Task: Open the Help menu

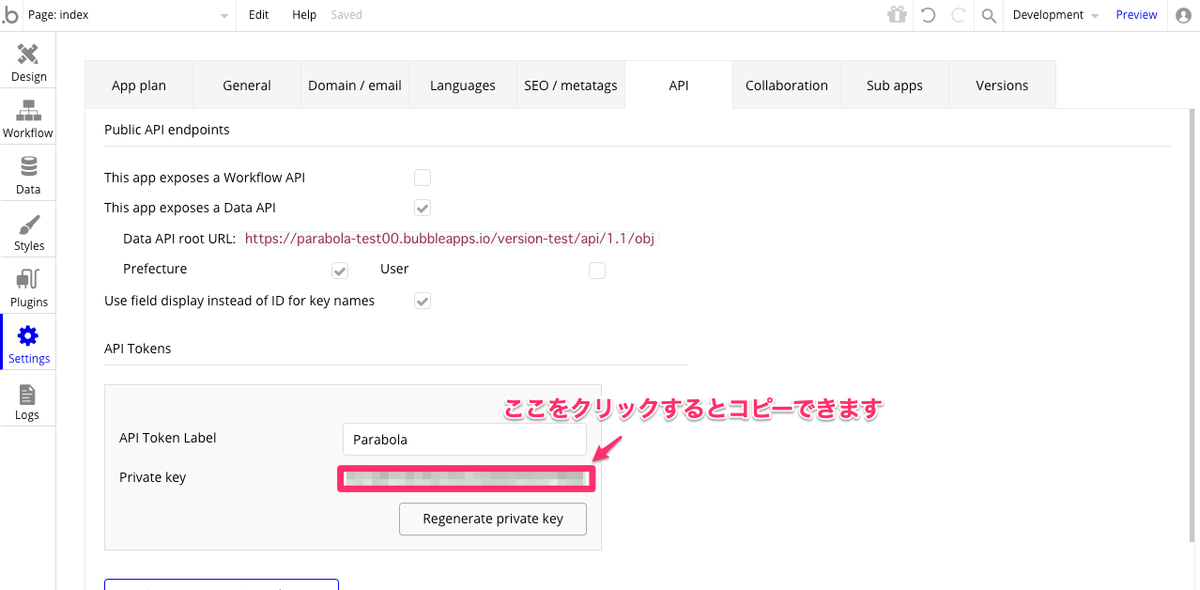Action: pos(304,15)
